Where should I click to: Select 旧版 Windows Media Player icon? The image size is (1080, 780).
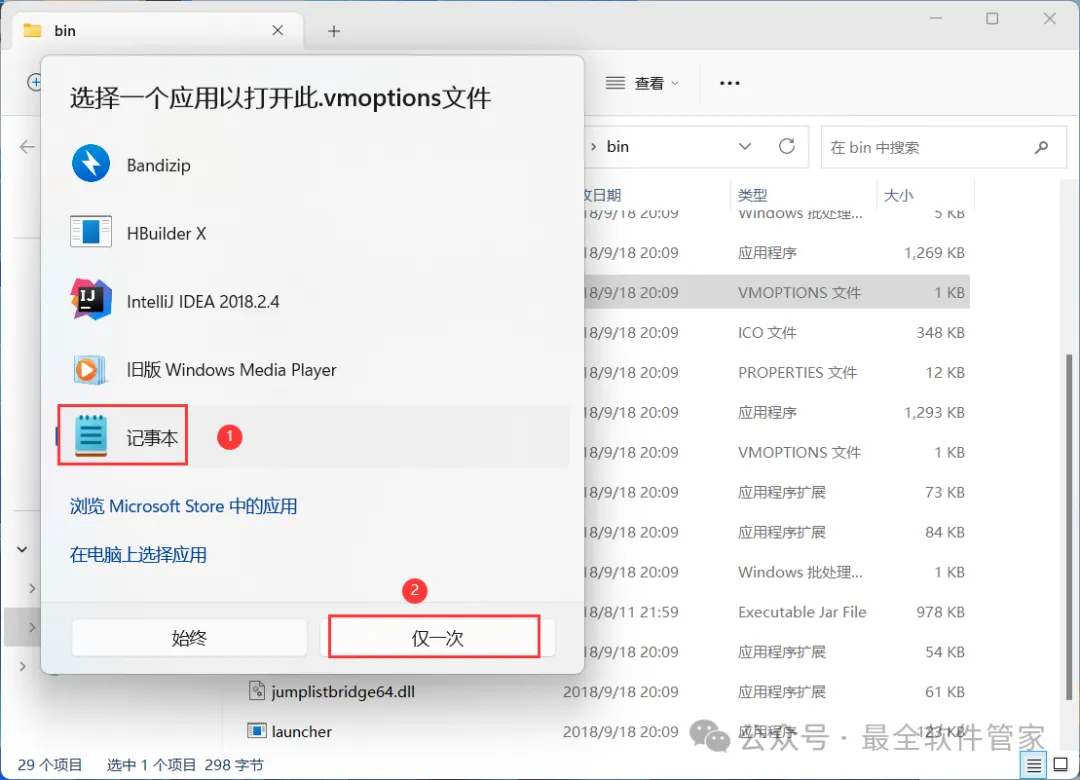point(90,369)
